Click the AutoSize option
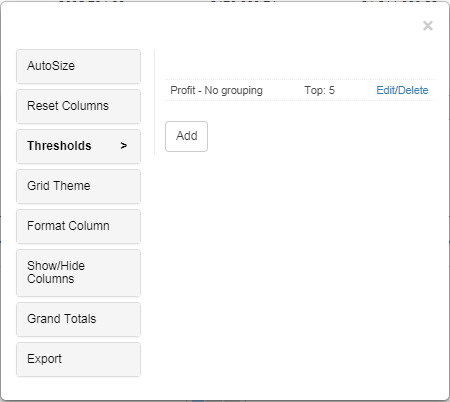The image size is (450, 402). 78,66
